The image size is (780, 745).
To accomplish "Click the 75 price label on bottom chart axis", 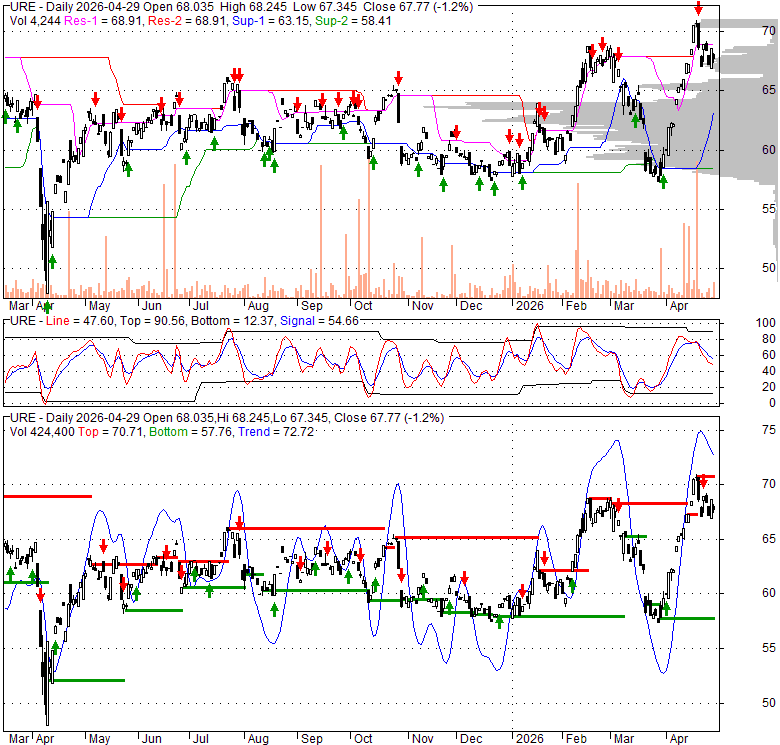I will click(769, 430).
